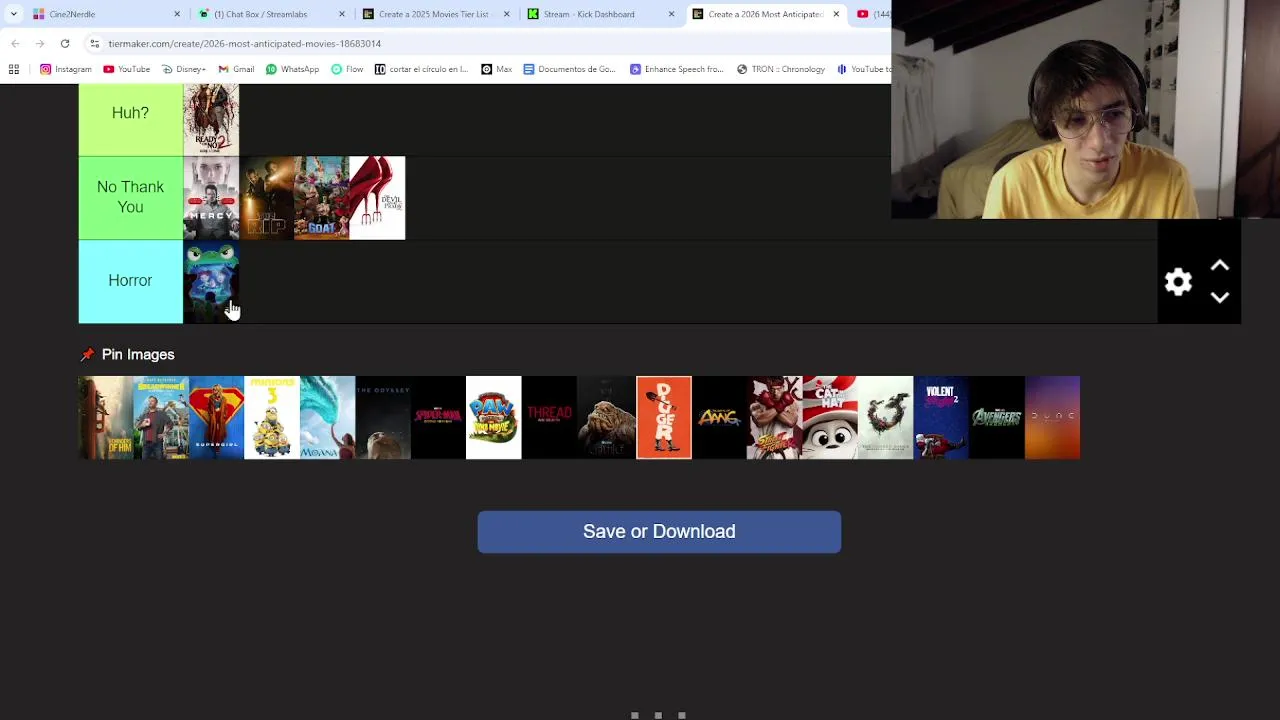Open the Flow bookmark

347,69
